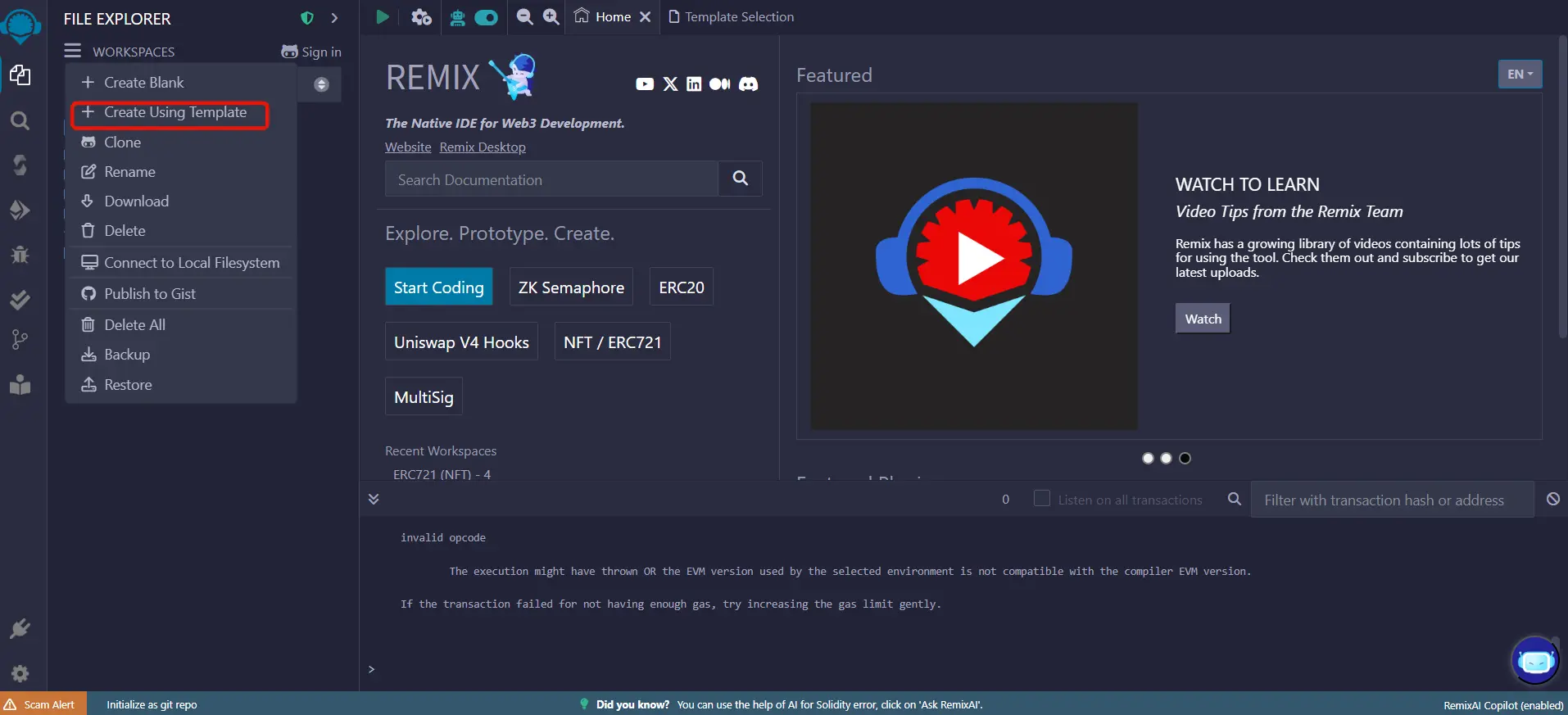The height and width of the screenshot is (715, 1568).
Task: Open the EN language dropdown
Action: [1520, 74]
